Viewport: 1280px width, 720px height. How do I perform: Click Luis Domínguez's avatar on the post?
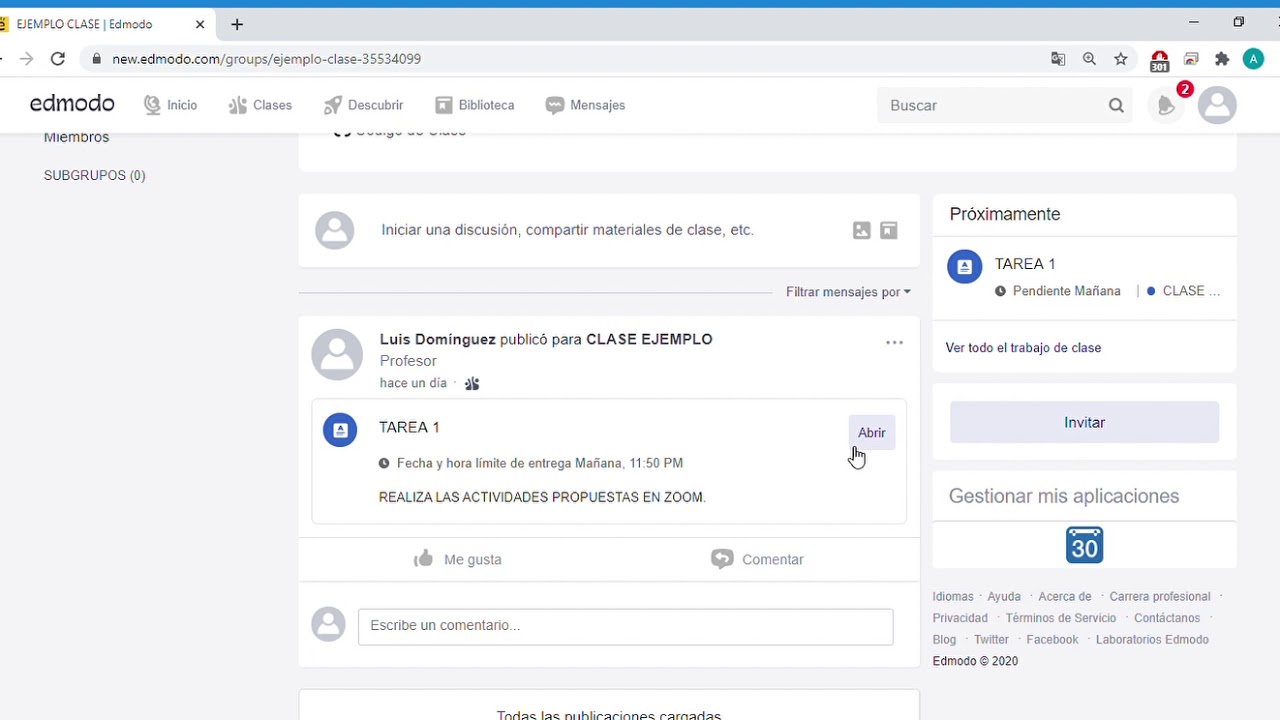click(337, 355)
